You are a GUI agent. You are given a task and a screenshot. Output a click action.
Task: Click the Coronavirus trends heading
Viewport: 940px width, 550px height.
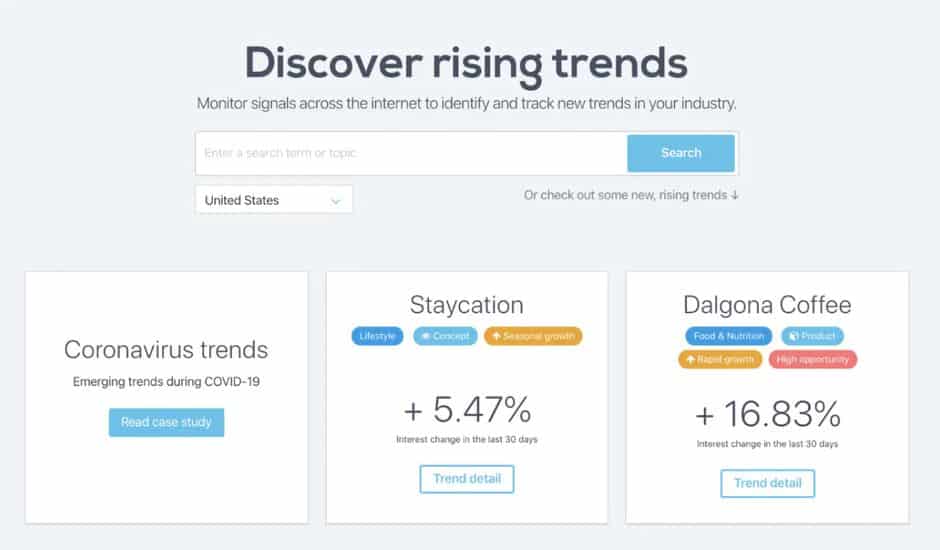point(166,350)
